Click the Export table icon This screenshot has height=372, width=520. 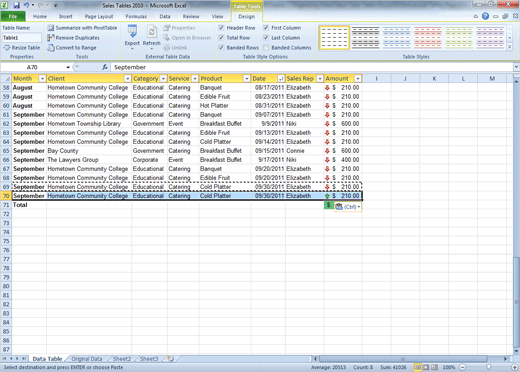132,32
